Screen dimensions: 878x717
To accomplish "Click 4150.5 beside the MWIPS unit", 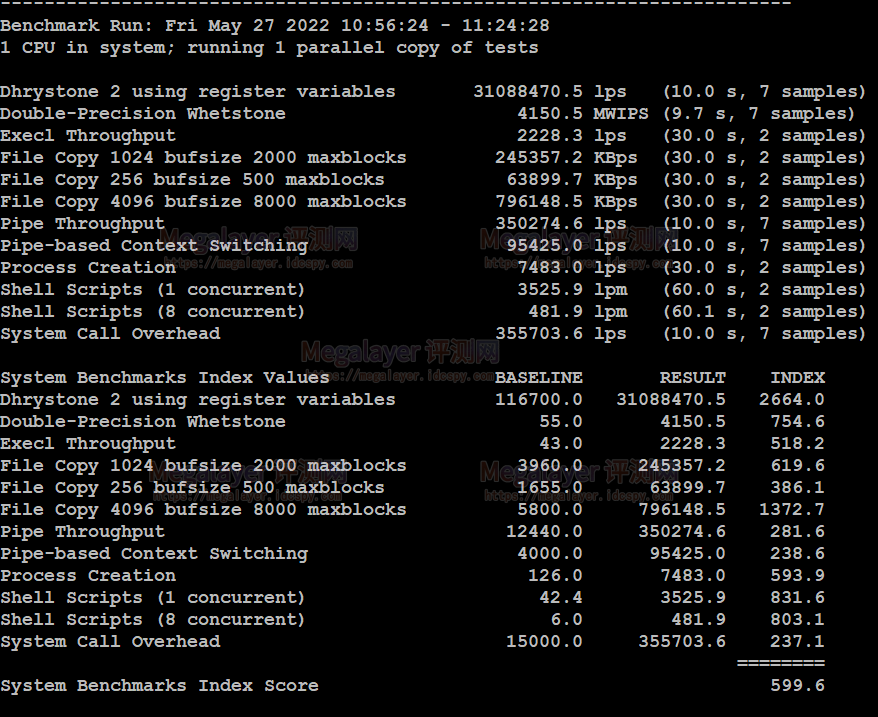I will coord(550,114).
